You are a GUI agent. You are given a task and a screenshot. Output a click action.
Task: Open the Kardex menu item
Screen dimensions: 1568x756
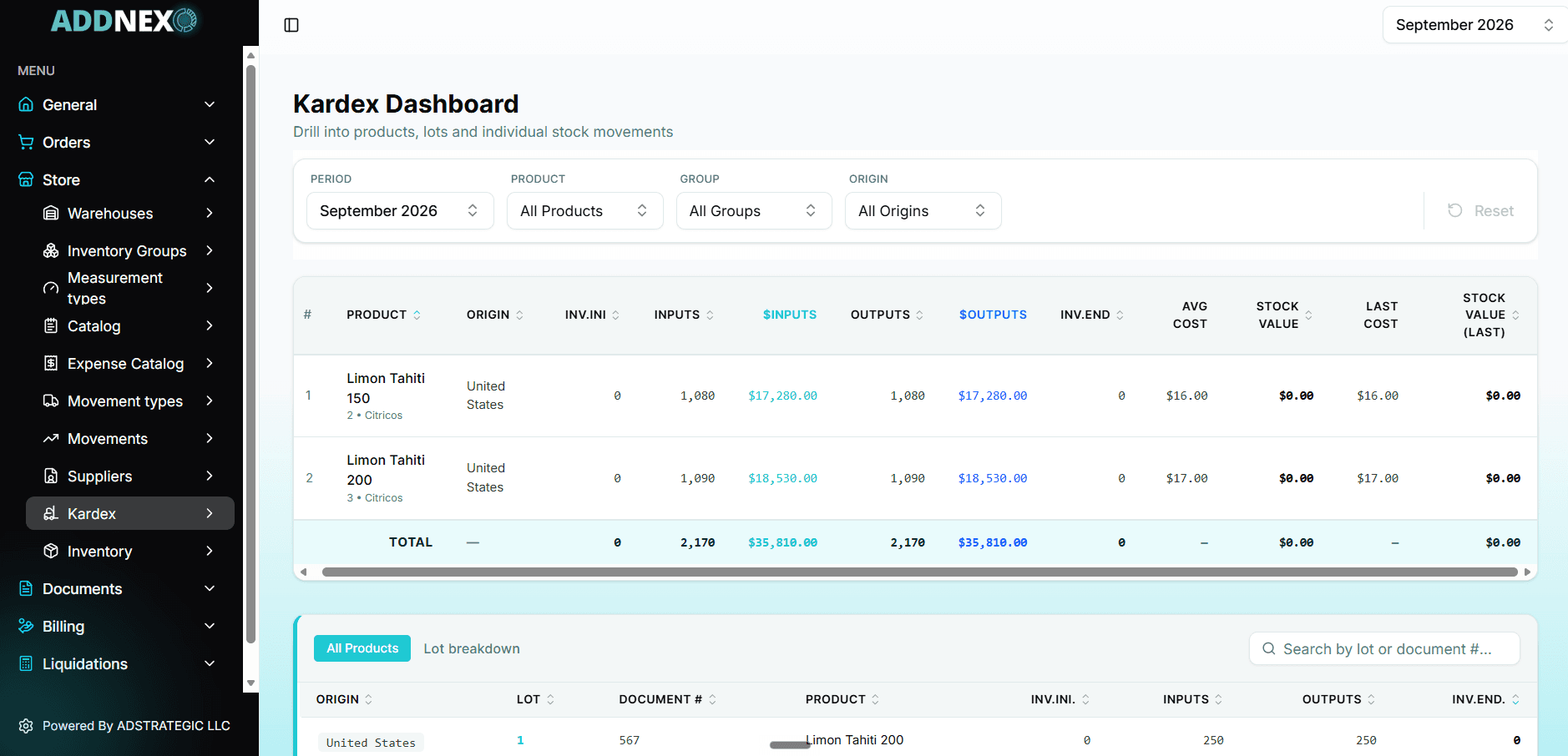tap(130, 513)
